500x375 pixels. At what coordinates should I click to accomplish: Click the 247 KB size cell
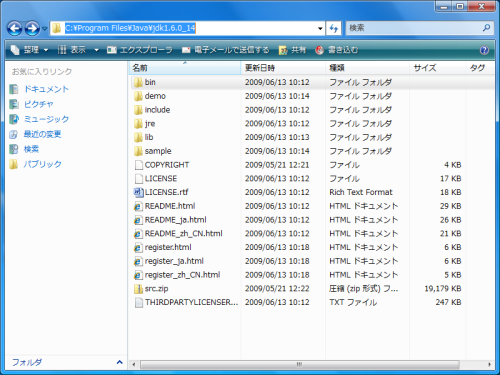coord(448,302)
